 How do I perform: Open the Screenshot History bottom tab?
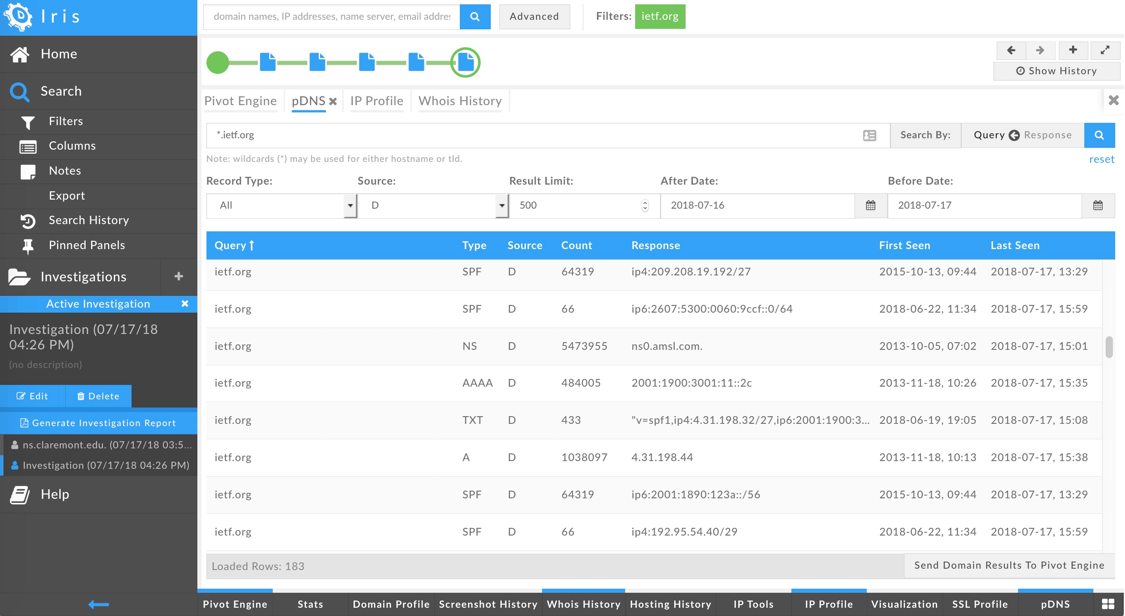point(488,605)
